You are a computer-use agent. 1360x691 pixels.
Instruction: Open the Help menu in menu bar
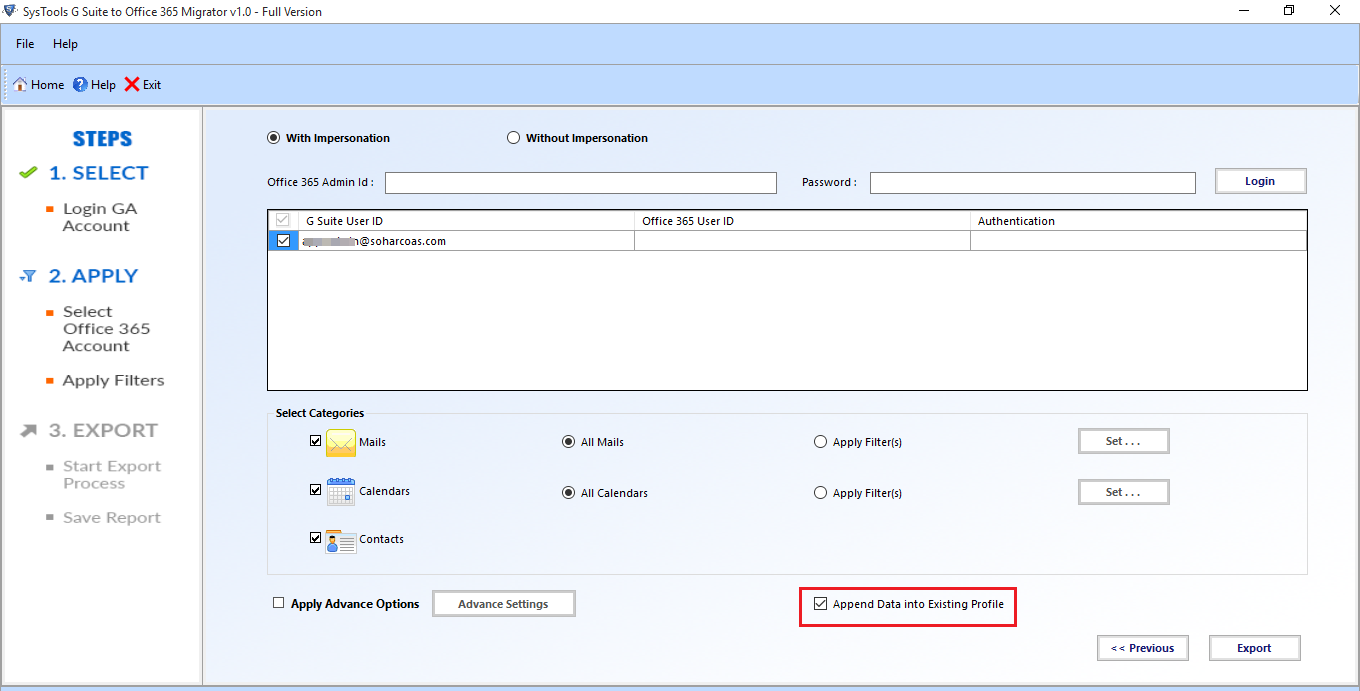(x=65, y=44)
